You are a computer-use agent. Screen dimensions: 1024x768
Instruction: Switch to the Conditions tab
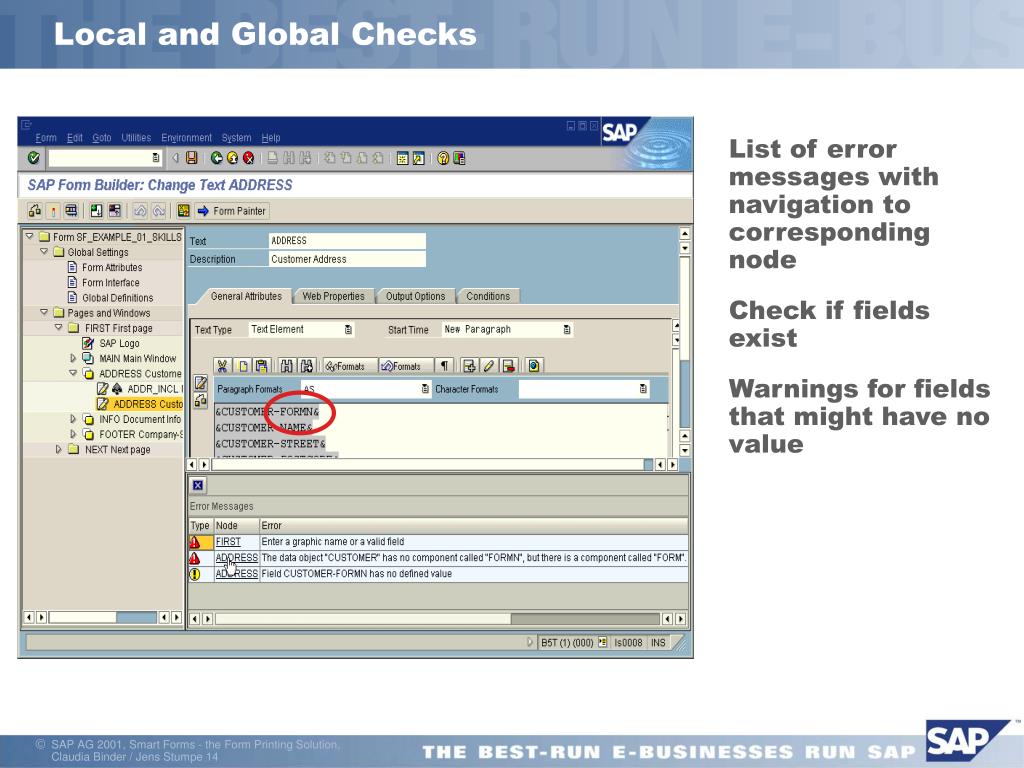[488, 296]
